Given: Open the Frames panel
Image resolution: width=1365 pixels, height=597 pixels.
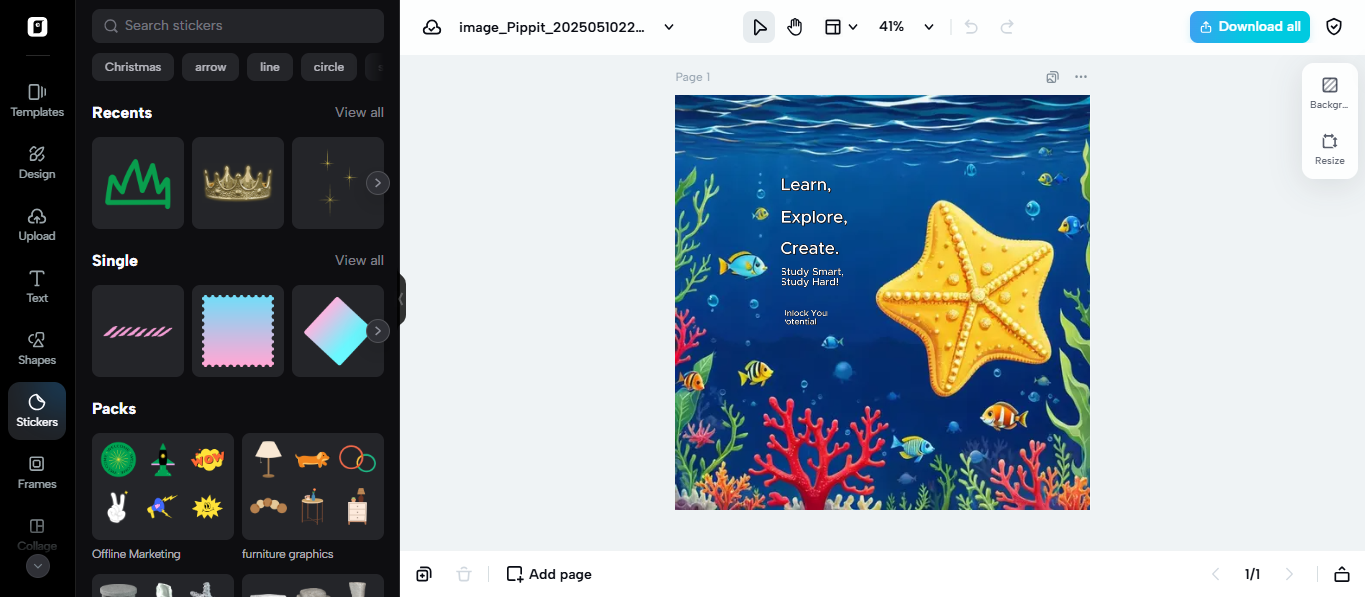Looking at the screenshot, I should click(36, 472).
